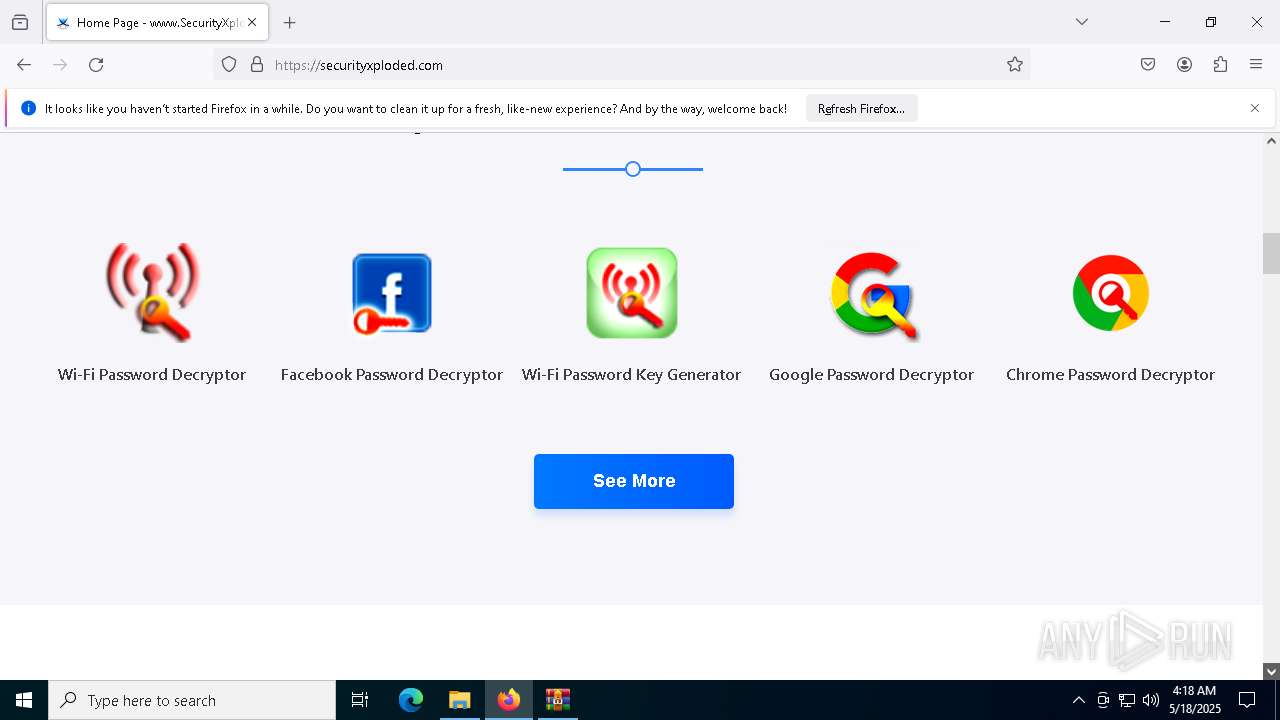This screenshot has width=1280, height=720.
Task: Click the Refresh Firefox button
Action: [x=861, y=108]
